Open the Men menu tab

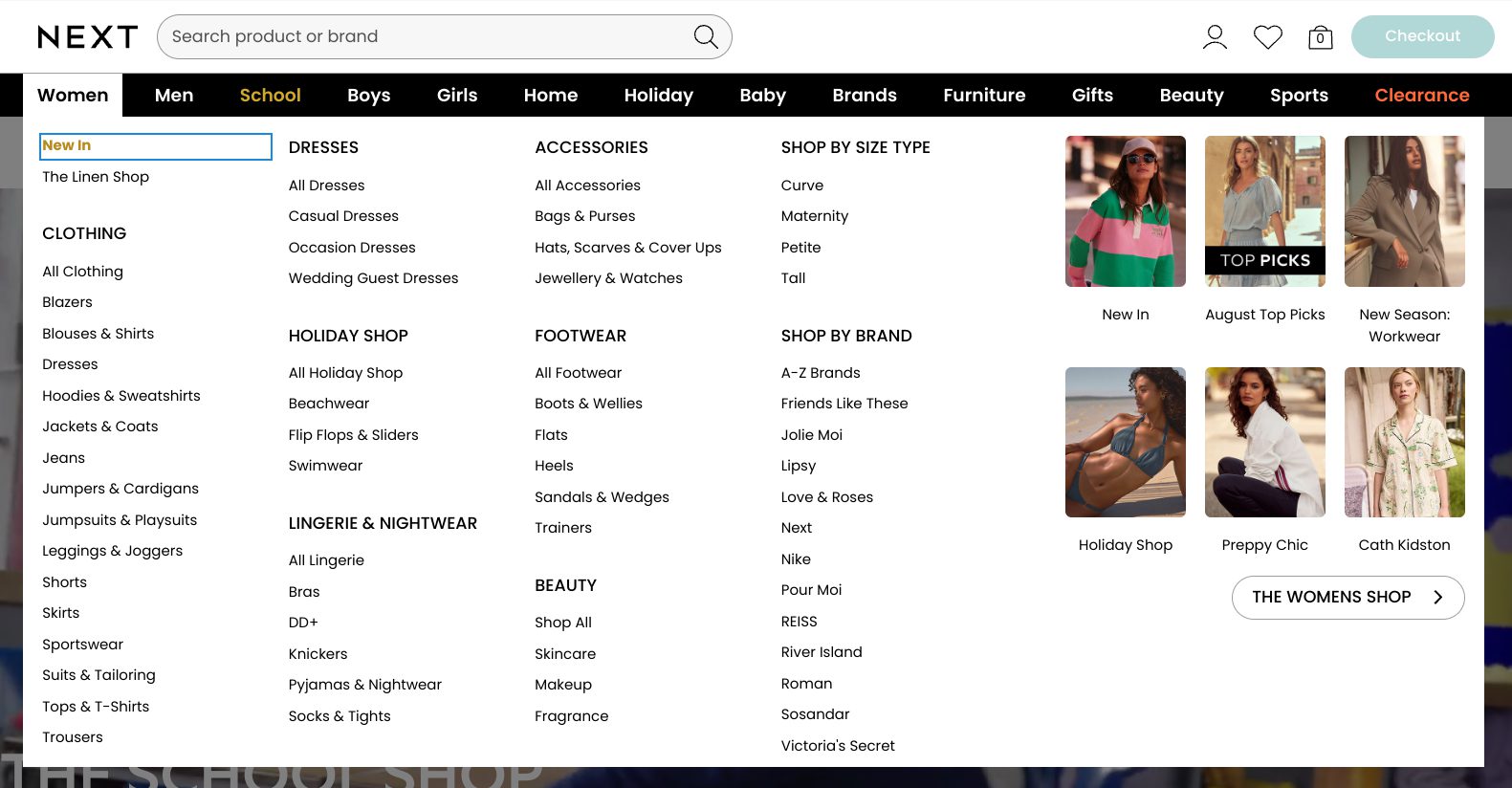tap(174, 96)
